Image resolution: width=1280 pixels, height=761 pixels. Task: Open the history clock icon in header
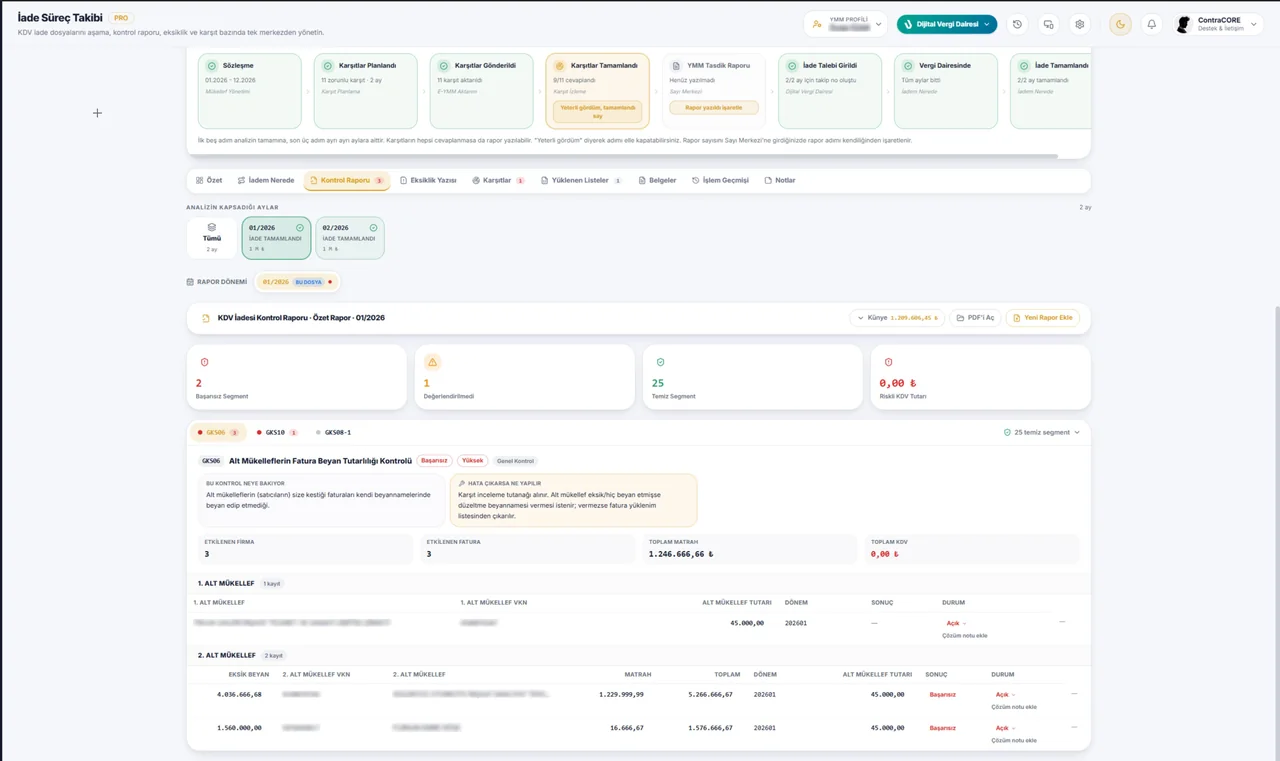coord(1017,24)
